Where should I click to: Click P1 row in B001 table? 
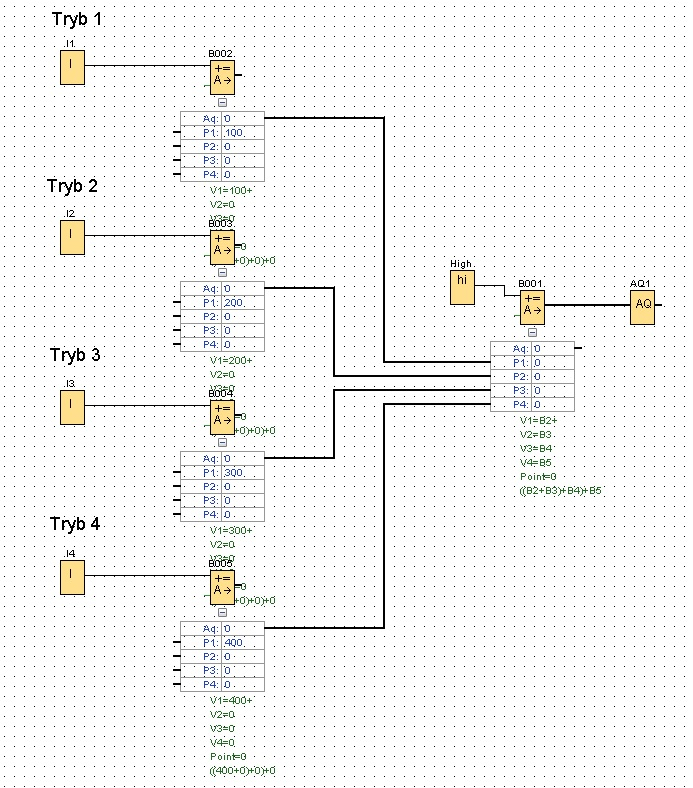point(532,362)
